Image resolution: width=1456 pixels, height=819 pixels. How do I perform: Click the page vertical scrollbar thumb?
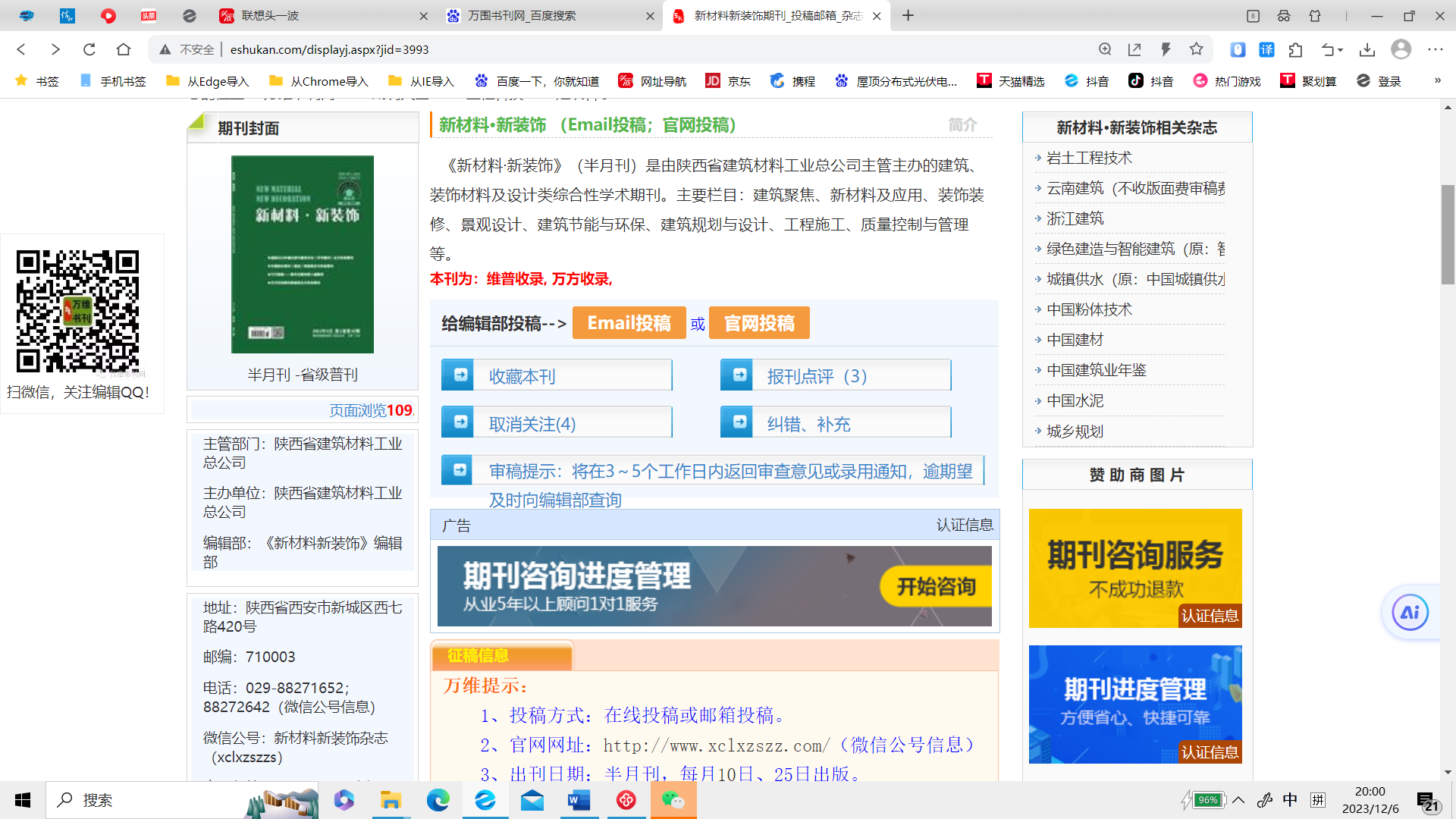coord(1448,234)
